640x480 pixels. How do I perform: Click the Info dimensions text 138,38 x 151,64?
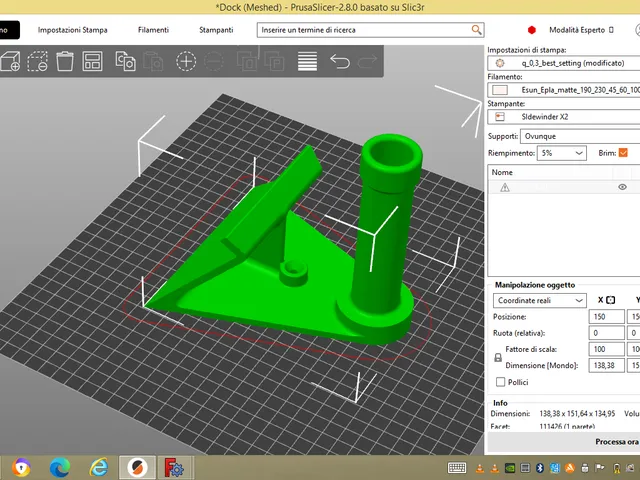(x=577, y=413)
